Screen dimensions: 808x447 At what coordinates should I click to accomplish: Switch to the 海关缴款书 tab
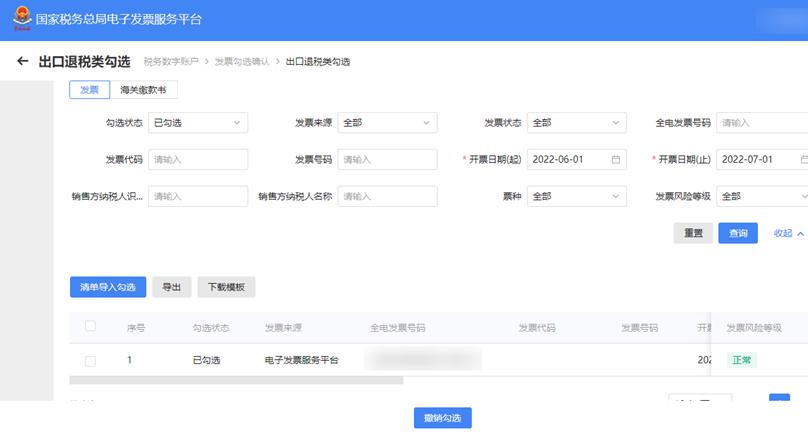(x=144, y=90)
